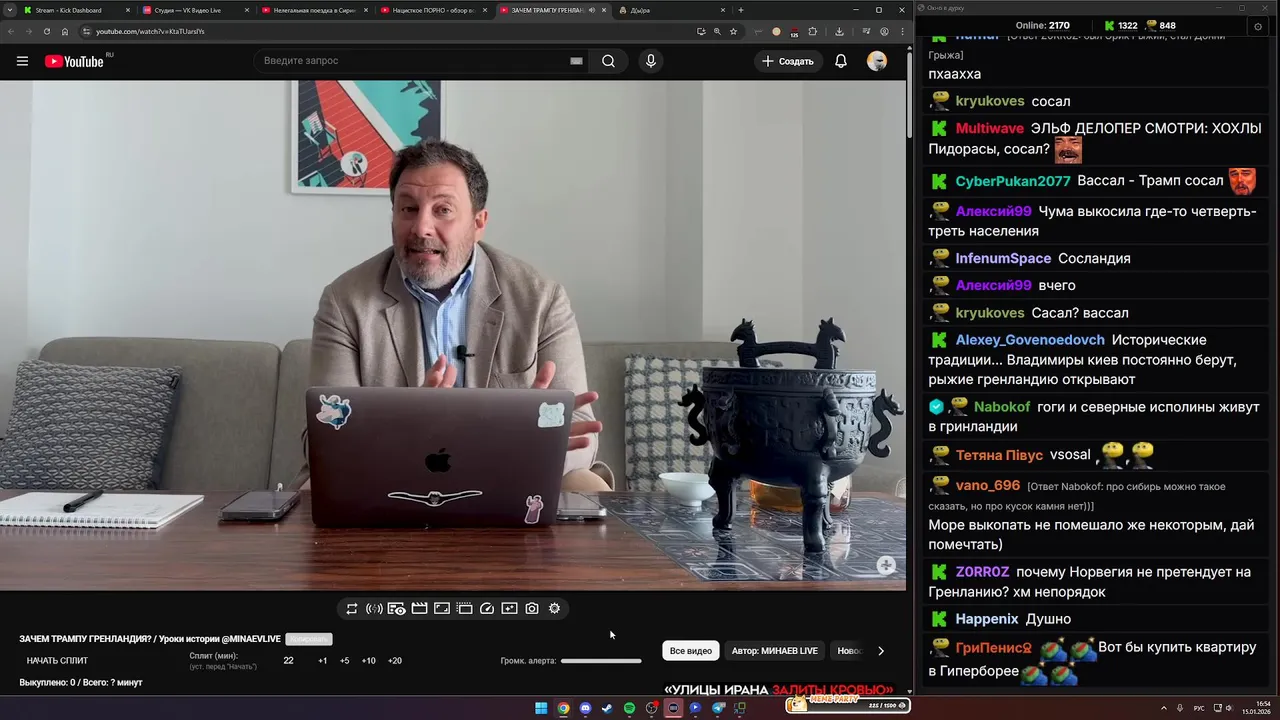The image size is (1280, 720).
Task: Expand more filter chips with right arrow
Action: [880, 651]
